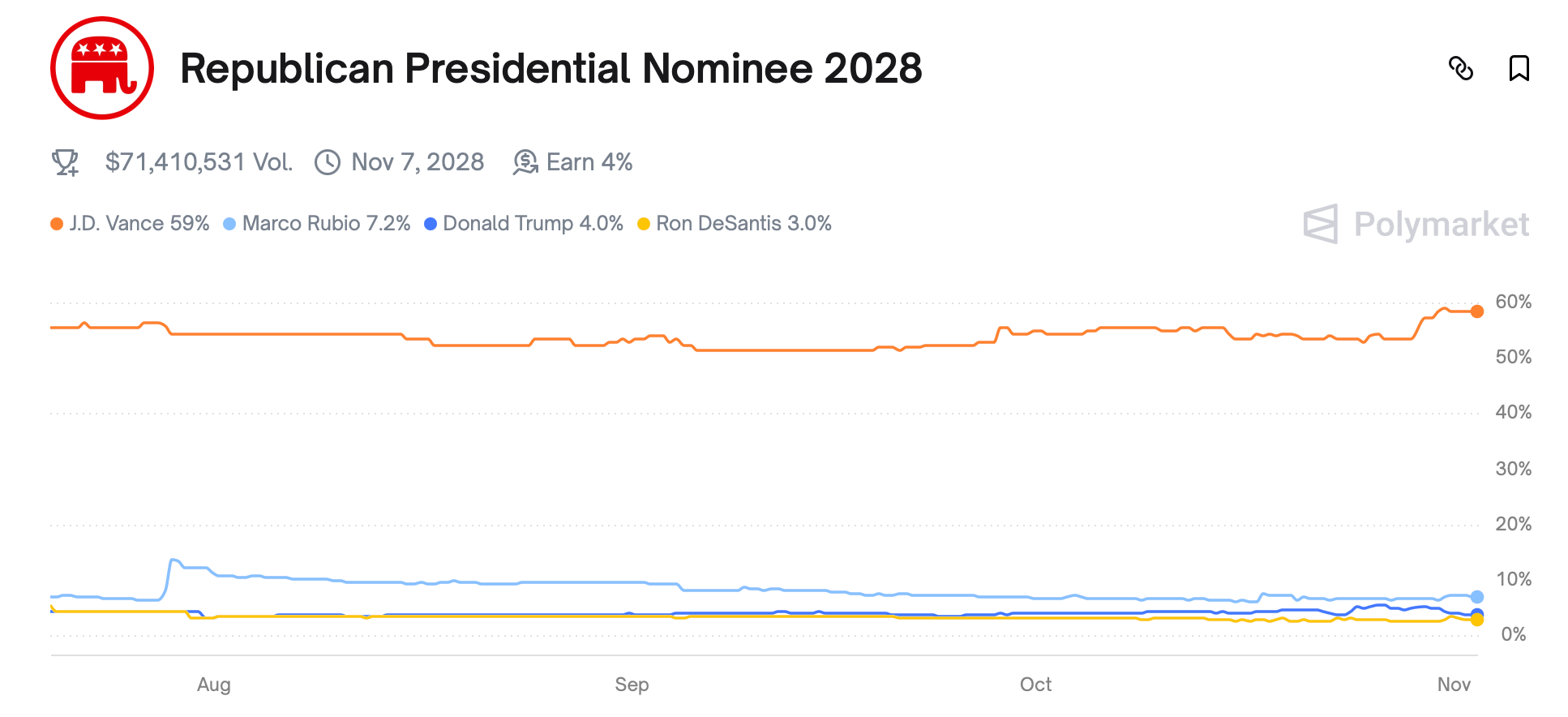Click the clock icon next to Nov 7, 2028
This screenshot has height=717, width=1568.
click(x=328, y=162)
